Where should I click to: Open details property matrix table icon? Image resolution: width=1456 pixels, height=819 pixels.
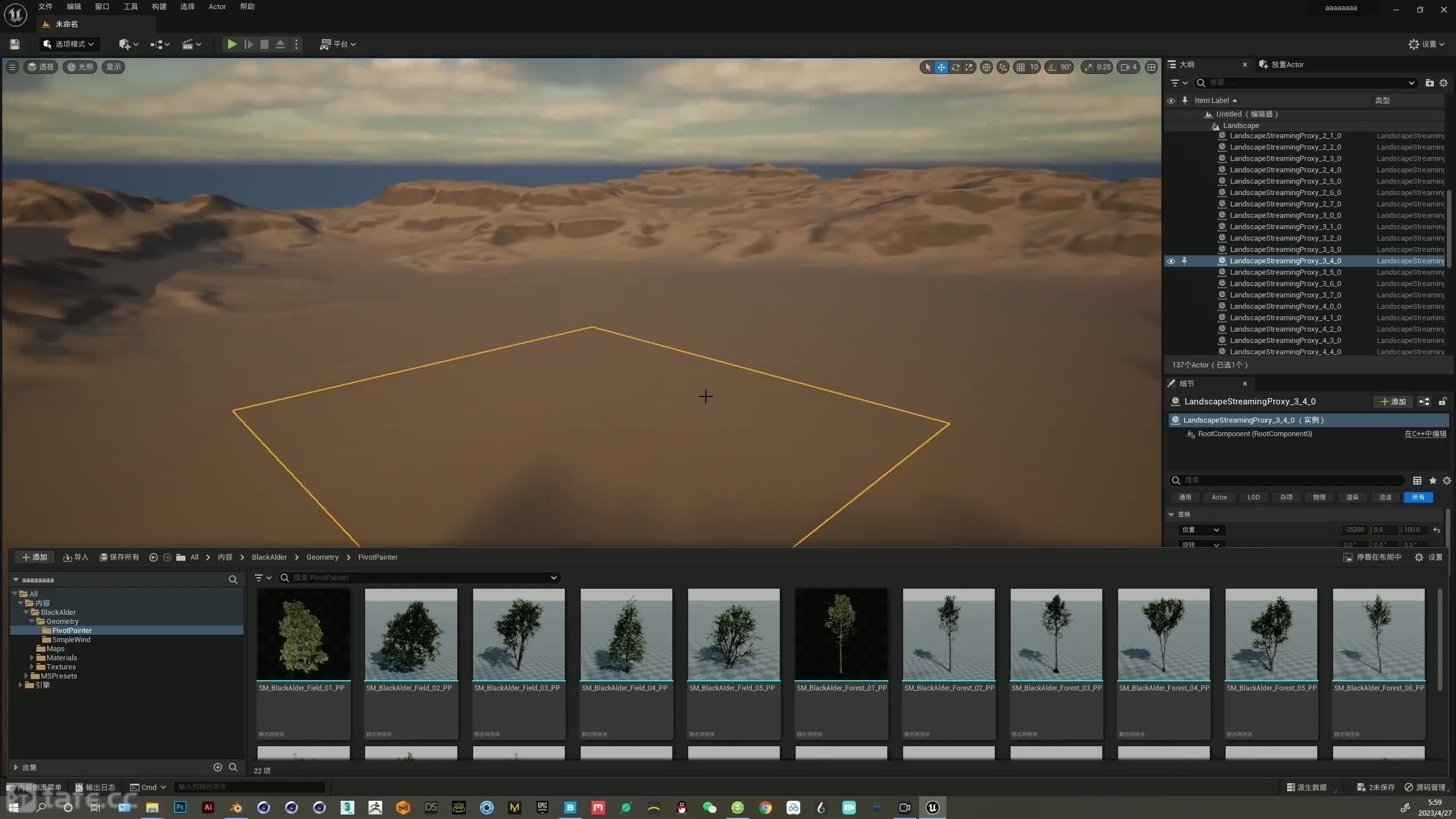click(x=1417, y=481)
